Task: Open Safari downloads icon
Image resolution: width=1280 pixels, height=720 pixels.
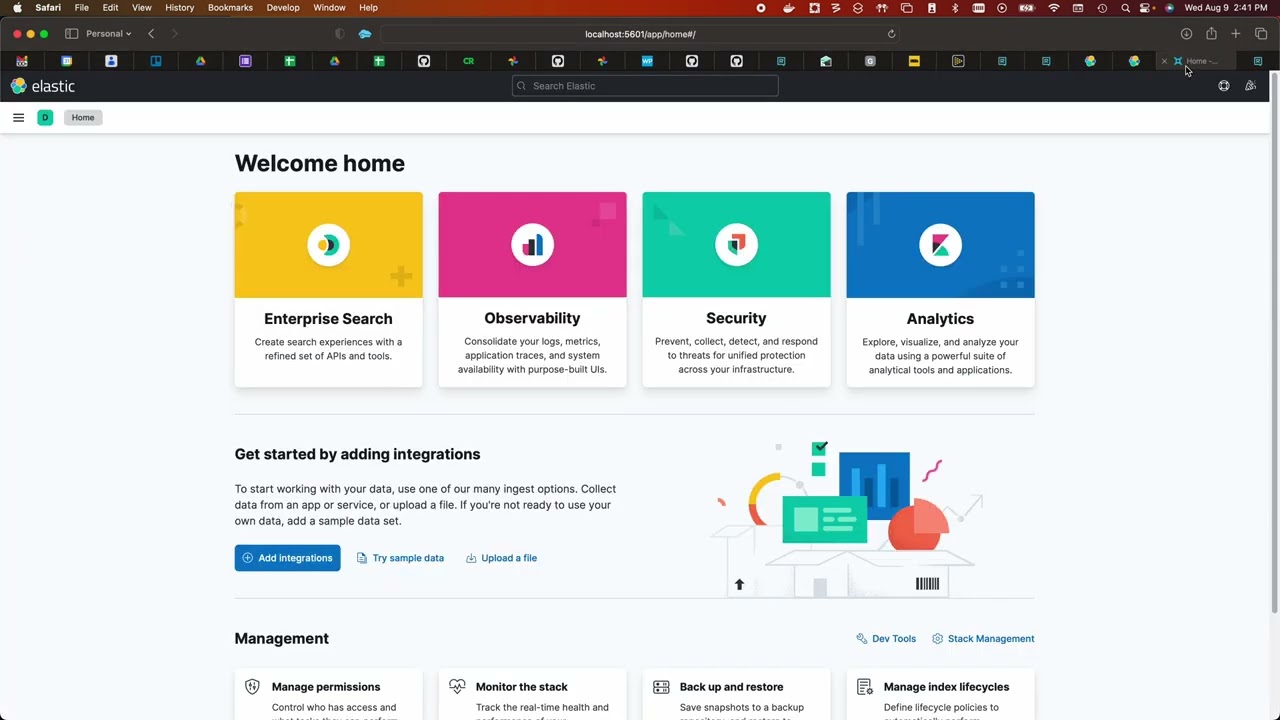Action: [x=1186, y=34]
